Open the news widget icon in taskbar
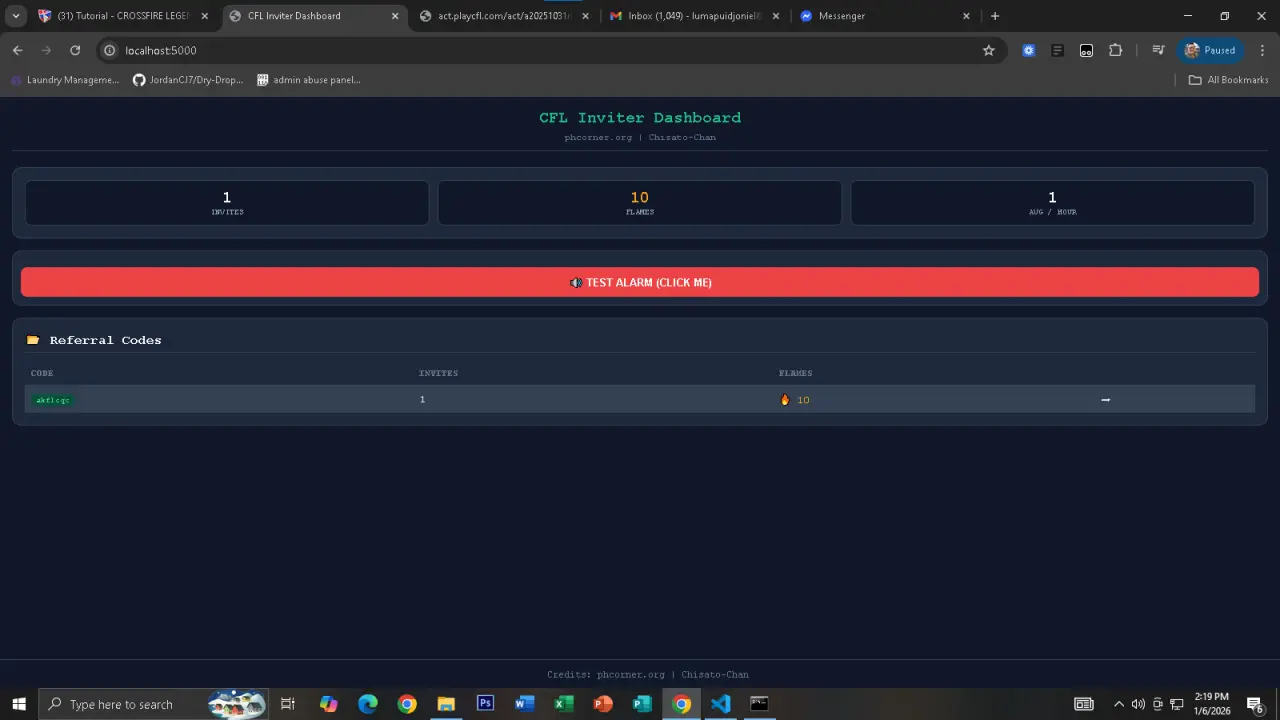1280x720 pixels. 1084,704
